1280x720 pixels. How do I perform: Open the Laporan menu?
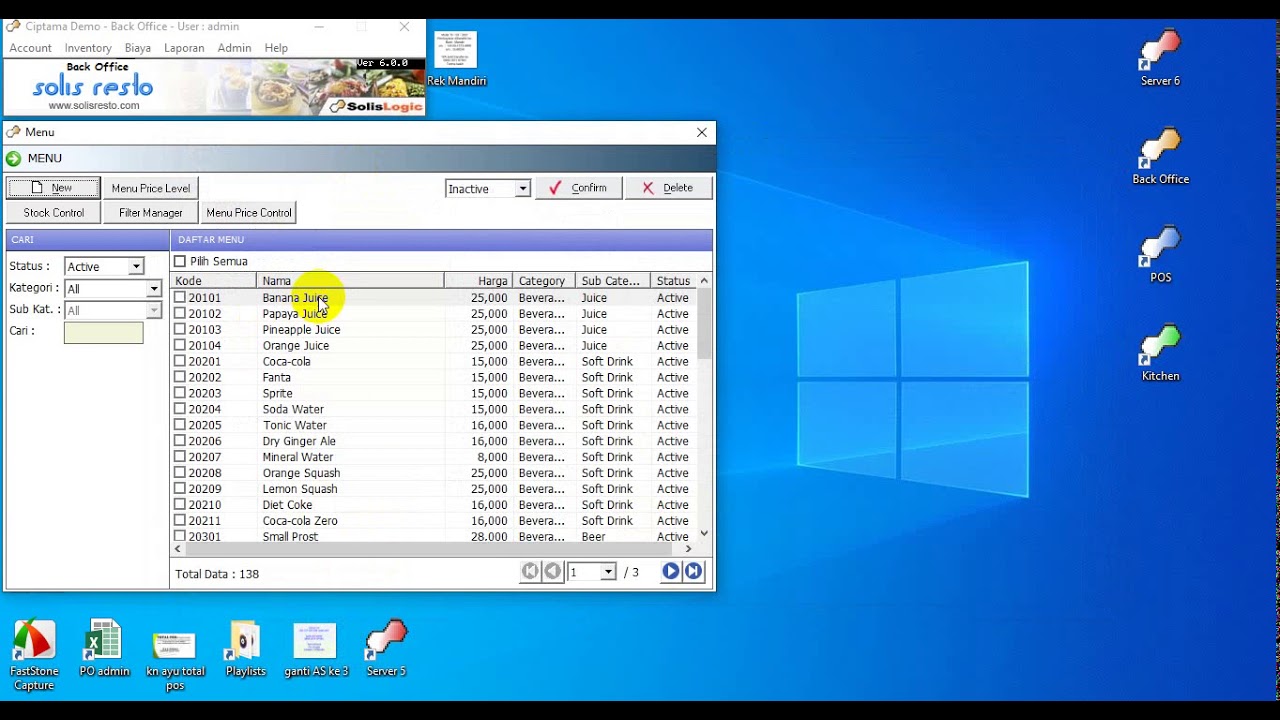click(x=184, y=48)
